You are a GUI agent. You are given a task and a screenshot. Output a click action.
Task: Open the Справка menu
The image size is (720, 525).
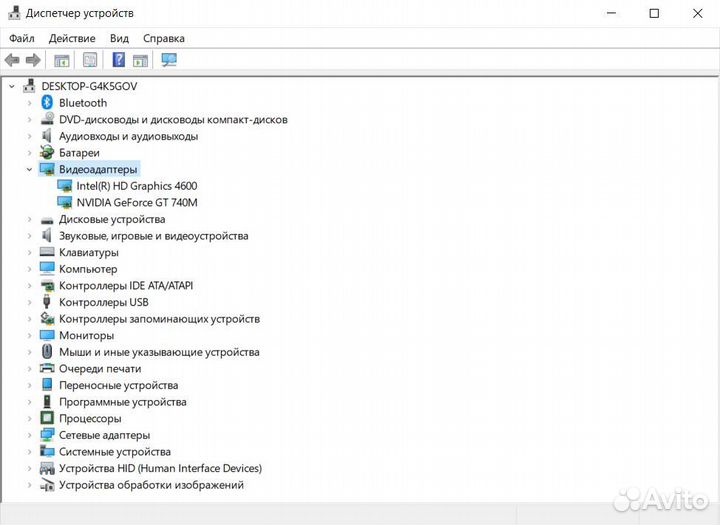point(164,38)
